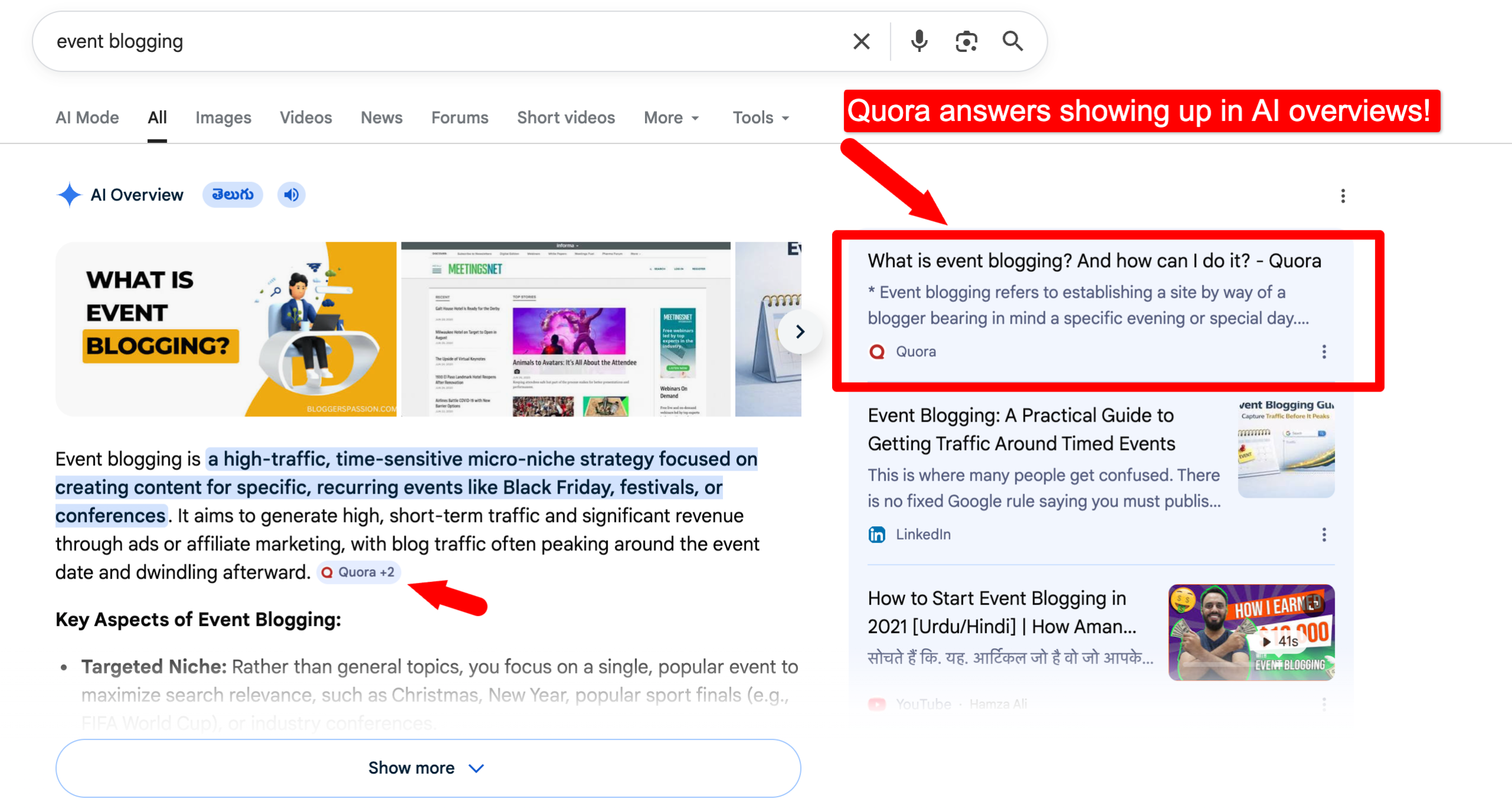This screenshot has width=1512, height=812.
Task: Play AI Overview audio with speaker icon
Action: tap(291, 195)
